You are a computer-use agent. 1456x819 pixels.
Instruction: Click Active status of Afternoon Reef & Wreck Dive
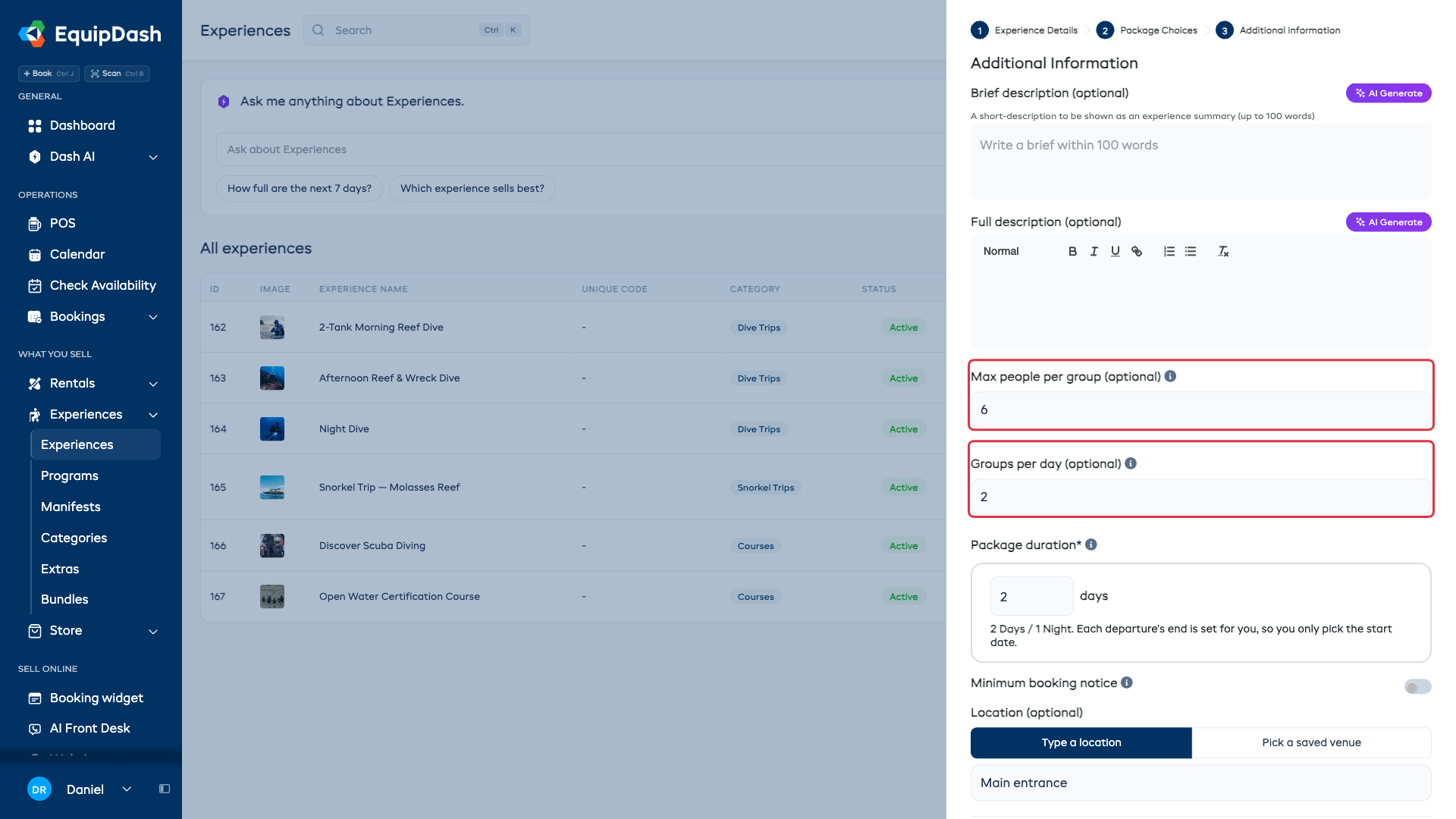904,378
